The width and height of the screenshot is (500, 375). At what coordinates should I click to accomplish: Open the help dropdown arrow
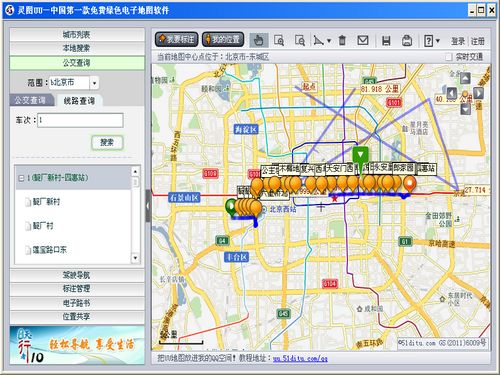click(438, 41)
